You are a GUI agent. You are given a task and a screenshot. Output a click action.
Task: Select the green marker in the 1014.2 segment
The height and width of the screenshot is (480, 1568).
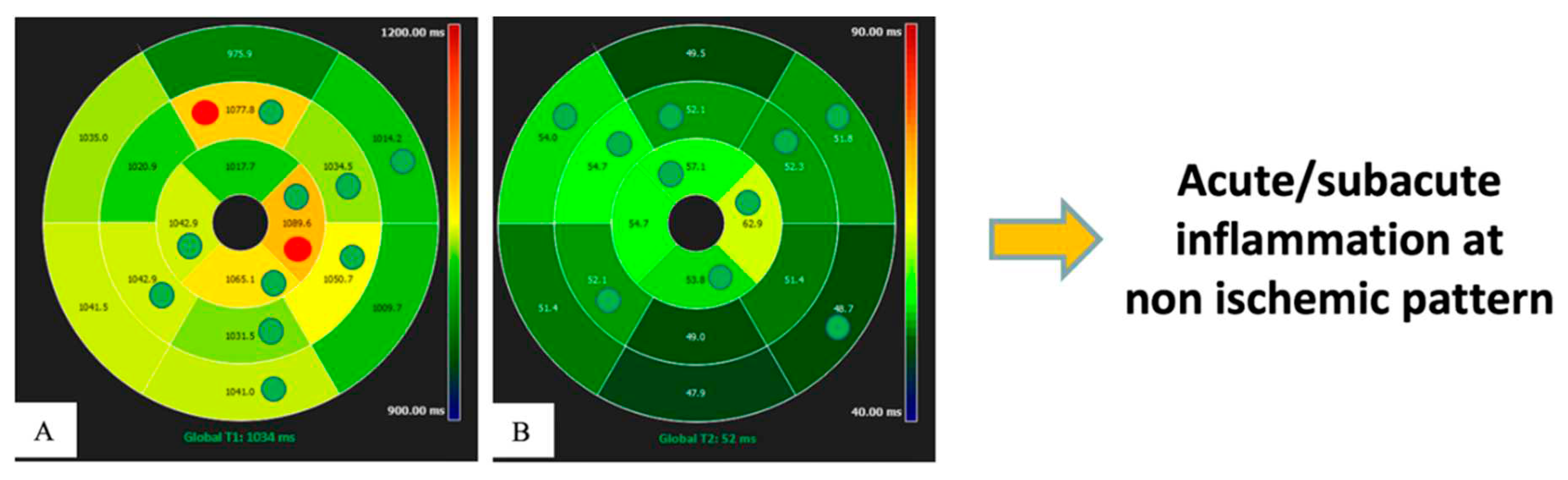pos(402,162)
